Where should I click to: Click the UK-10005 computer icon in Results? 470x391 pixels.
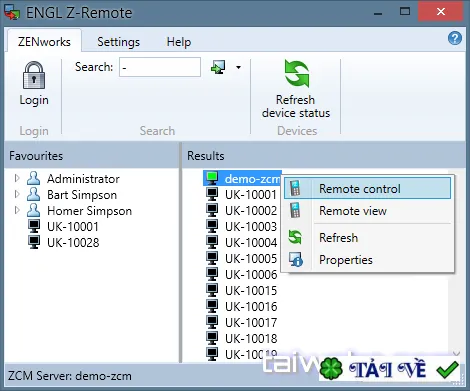pyautogui.click(x=212, y=258)
